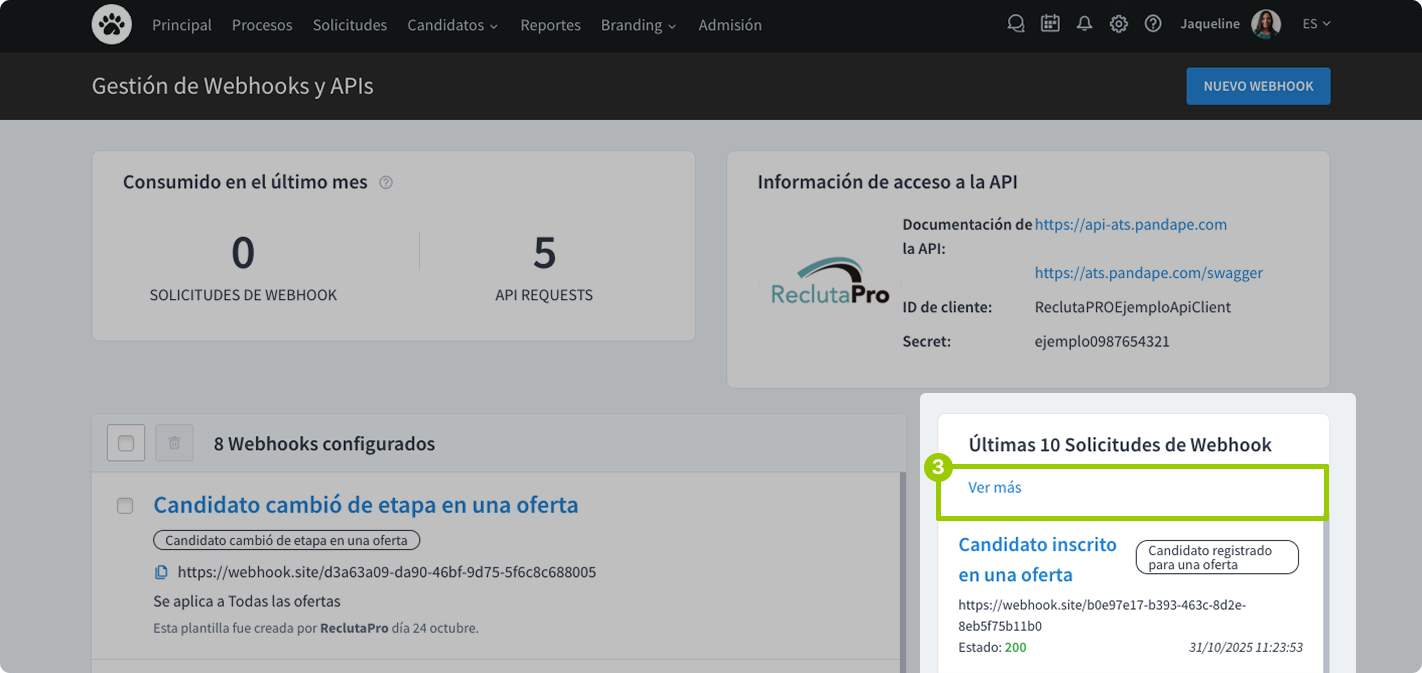Toggle the bulk-select checkbox in the list header
This screenshot has height=673, width=1422.
tap(125, 442)
